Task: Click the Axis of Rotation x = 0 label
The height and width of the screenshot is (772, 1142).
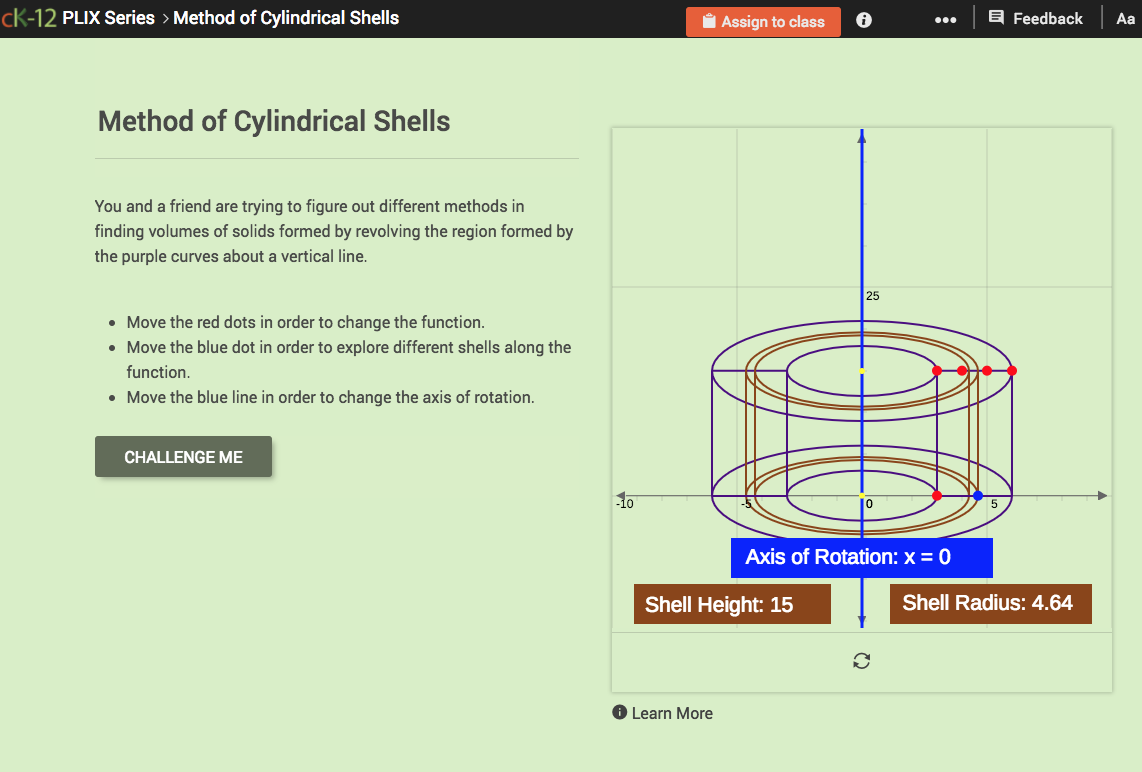Action: pos(861,557)
